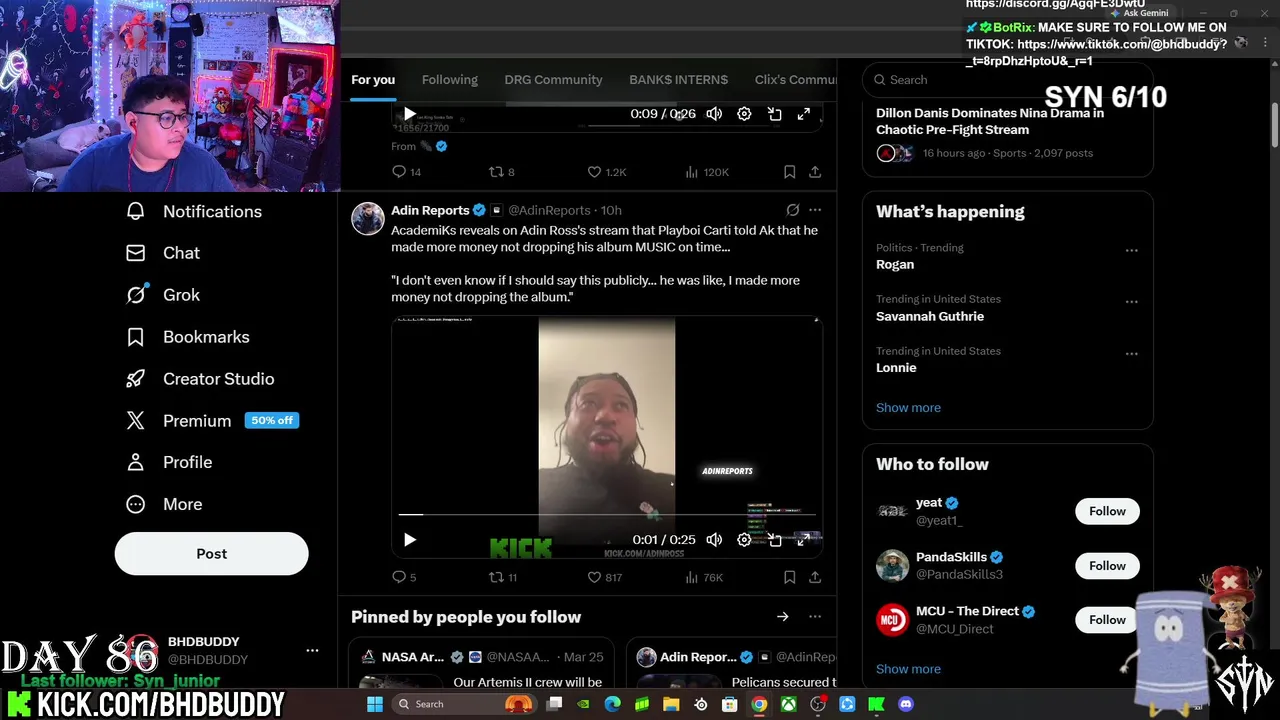The width and height of the screenshot is (1280, 720).
Task: Click the Post button
Action: tap(211, 553)
